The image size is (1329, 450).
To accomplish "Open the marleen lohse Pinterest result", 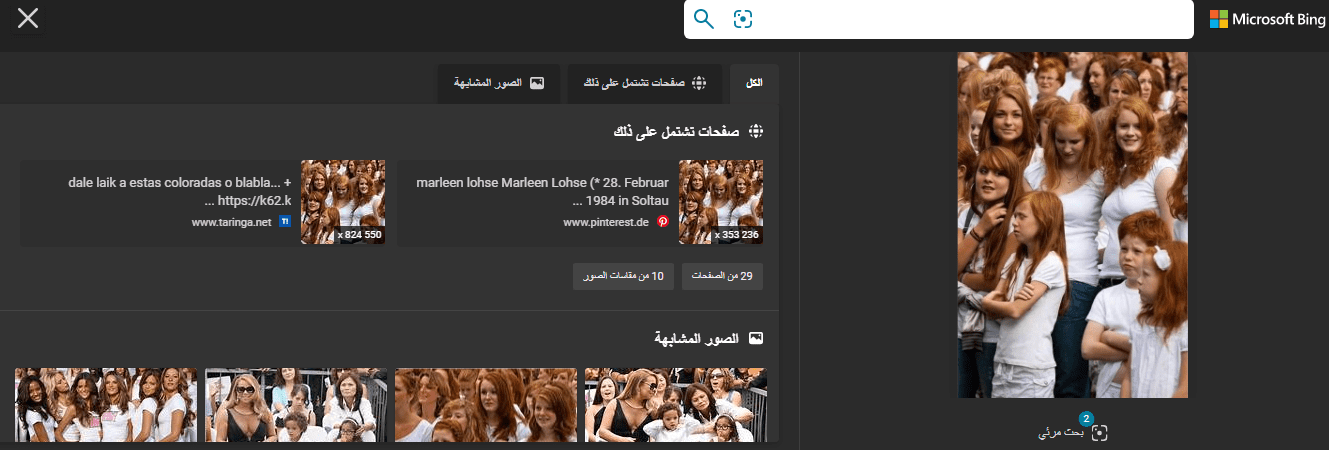I will point(580,203).
